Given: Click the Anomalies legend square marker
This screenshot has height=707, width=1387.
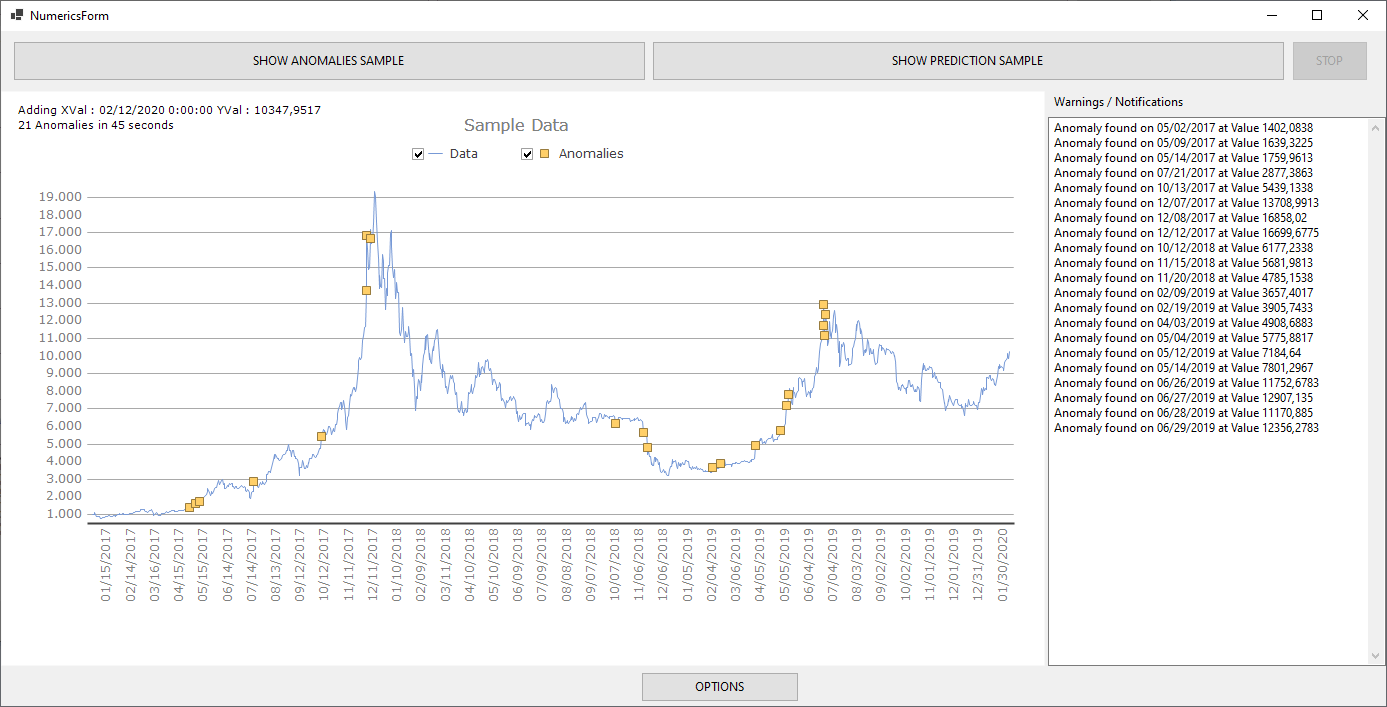Looking at the screenshot, I should point(545,154).
